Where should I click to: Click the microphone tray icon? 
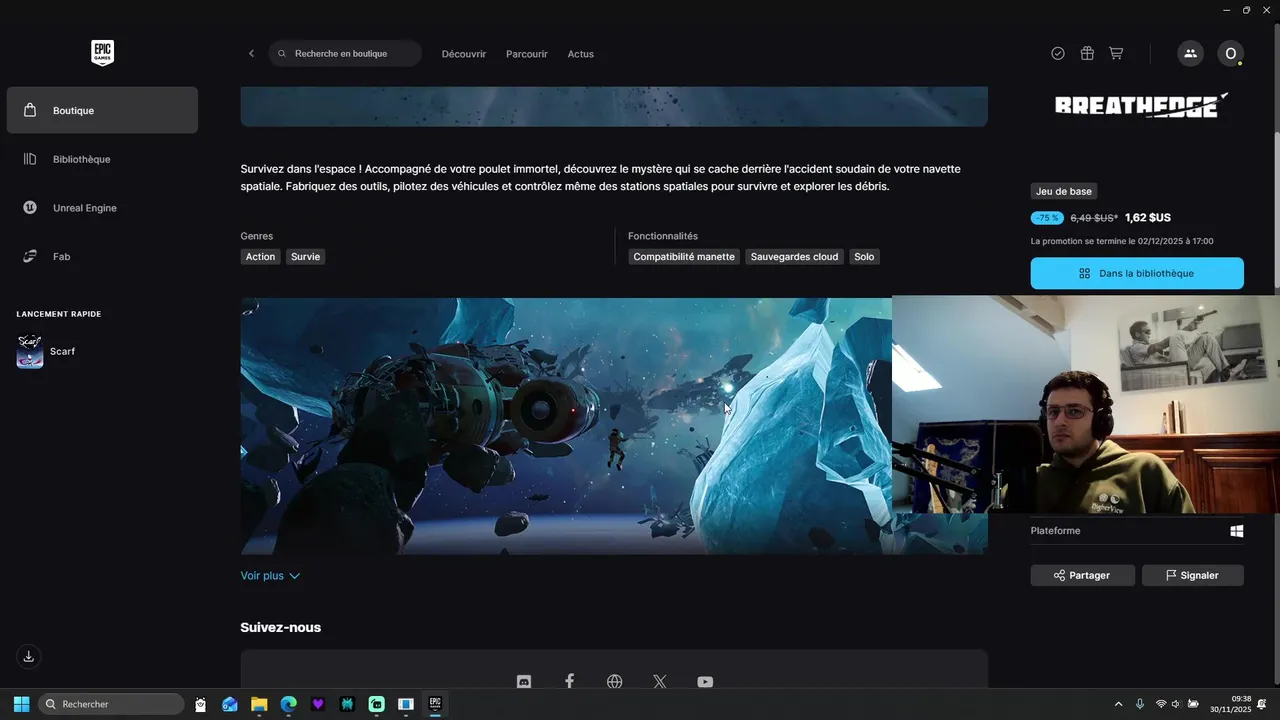point(1139,704)
